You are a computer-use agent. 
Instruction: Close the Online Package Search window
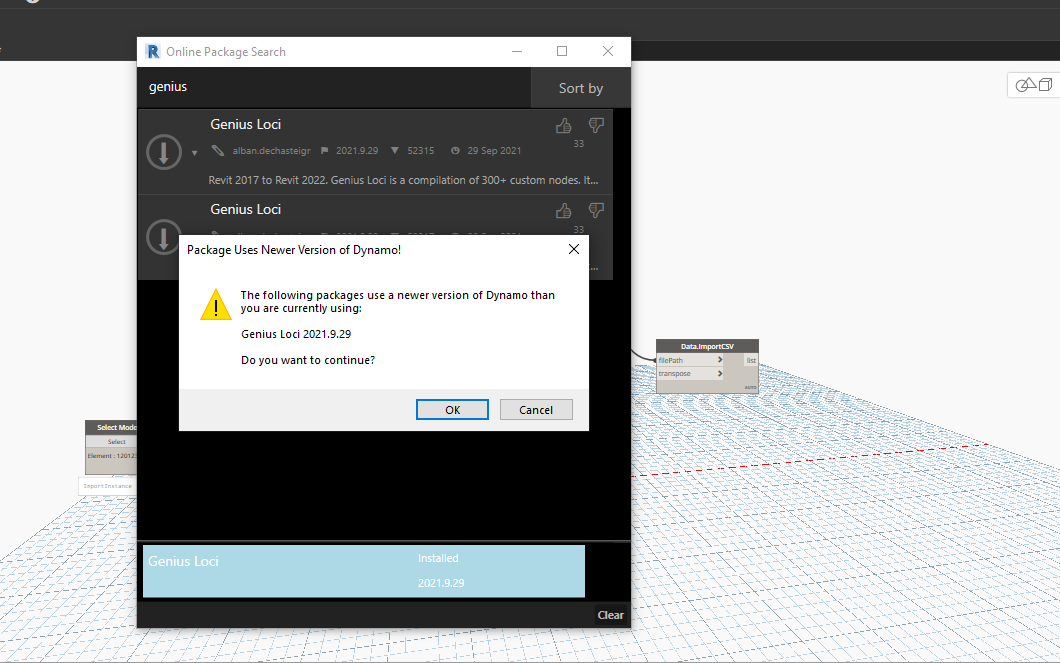tap(608, 51)
